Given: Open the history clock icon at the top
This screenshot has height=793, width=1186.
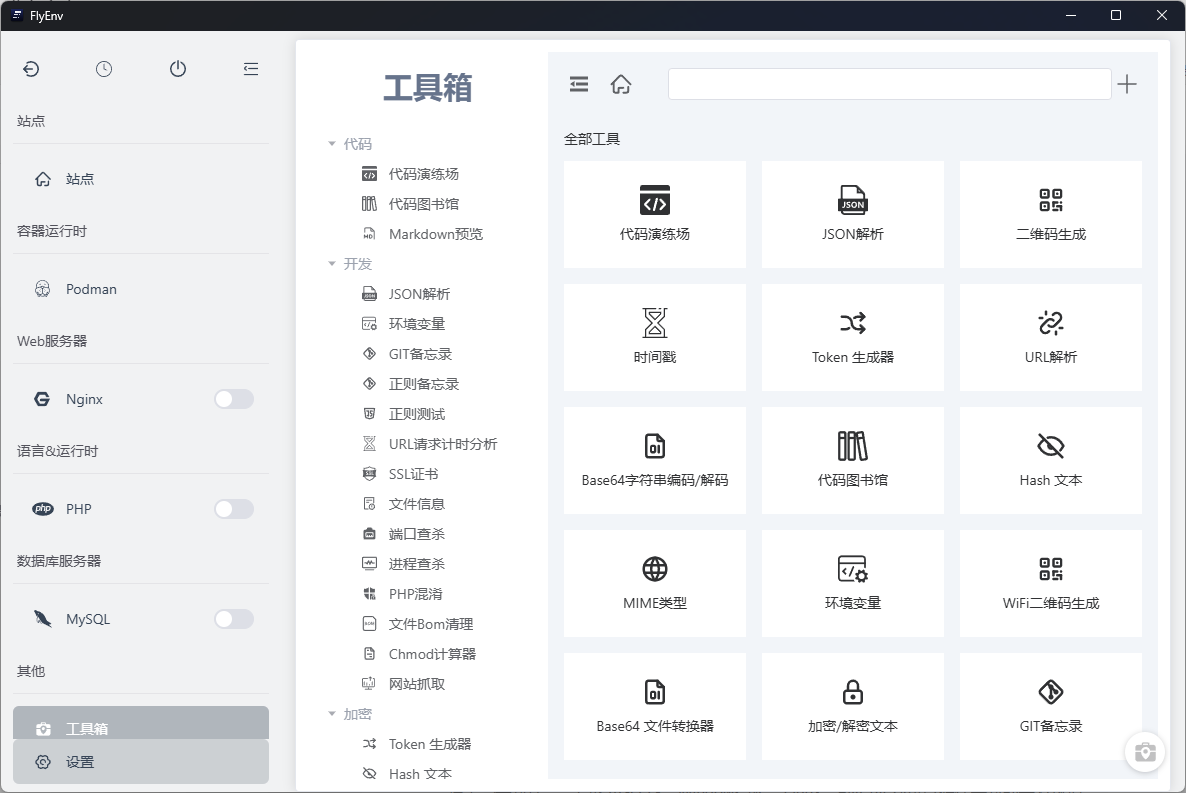Looking at the screenshot, I should (104, 69).
